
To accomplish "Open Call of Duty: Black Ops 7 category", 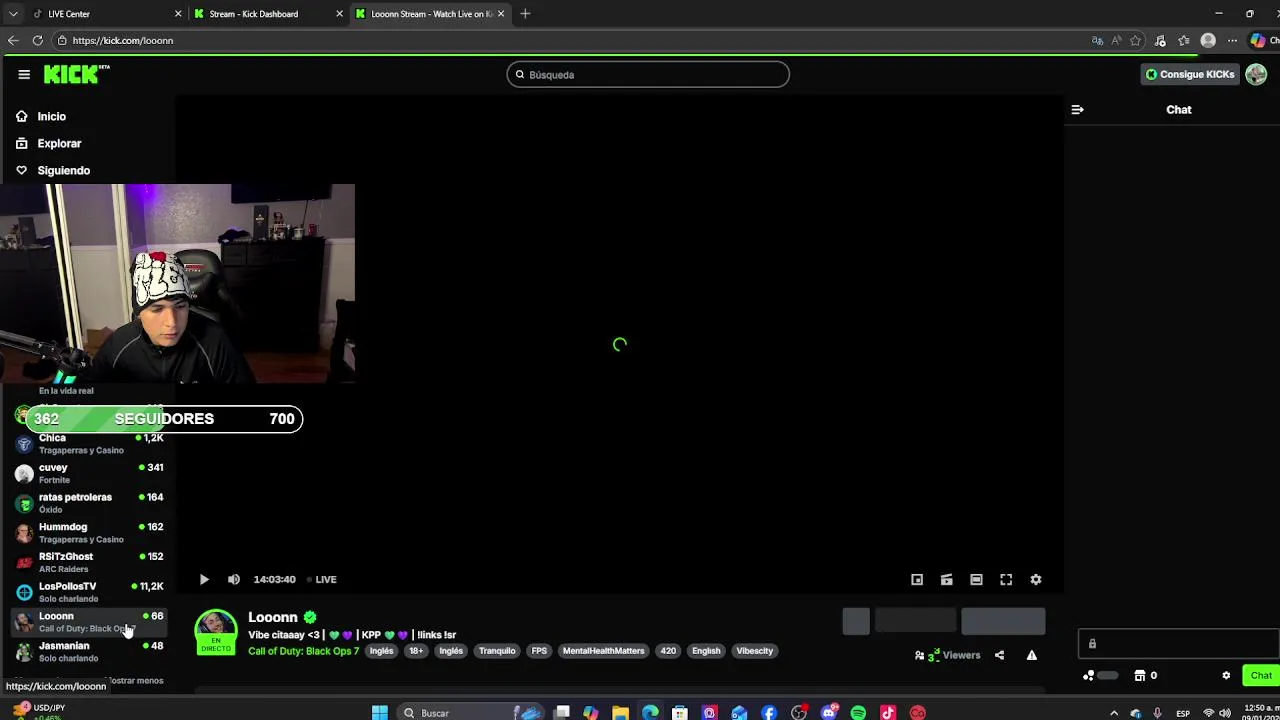I will click(x=303, y=651).
